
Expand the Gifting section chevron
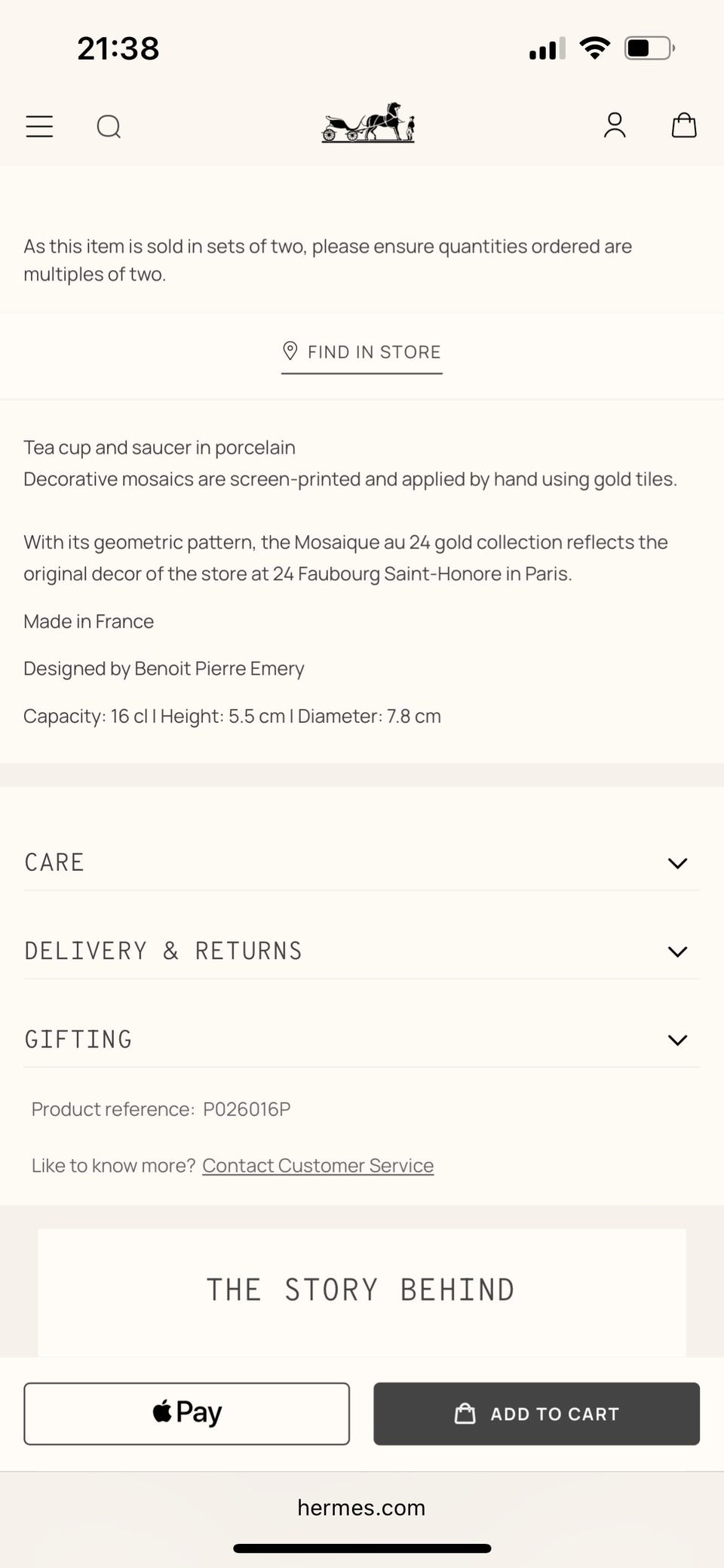[x=677, y=1040]
